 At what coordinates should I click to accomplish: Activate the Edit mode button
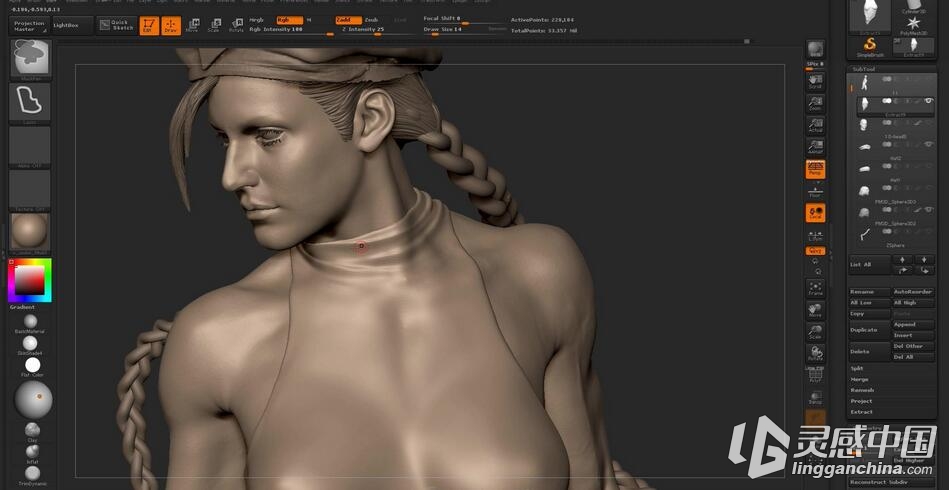point(149,25)
